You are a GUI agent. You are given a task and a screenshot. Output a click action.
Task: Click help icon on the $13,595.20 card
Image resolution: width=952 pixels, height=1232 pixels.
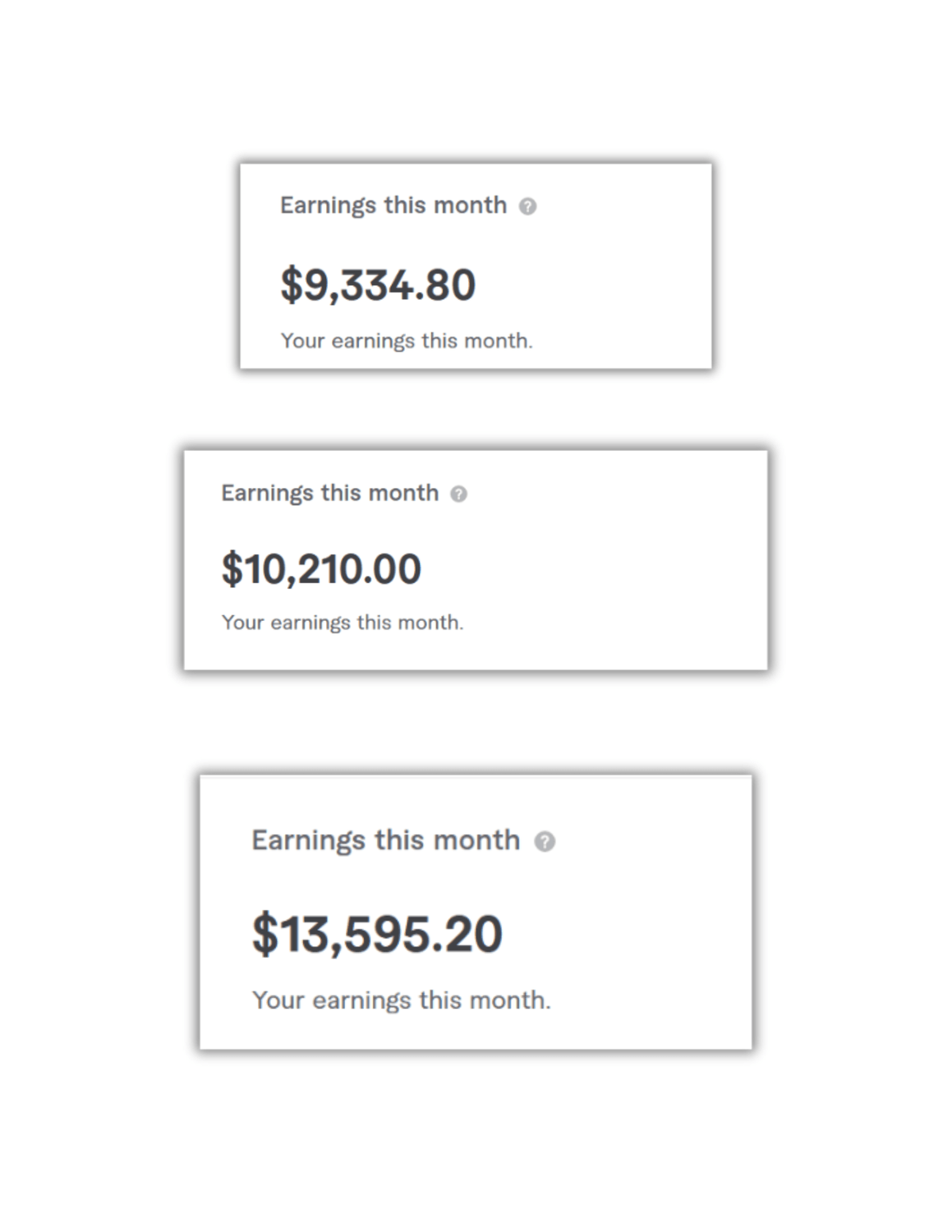click(545, 841)
